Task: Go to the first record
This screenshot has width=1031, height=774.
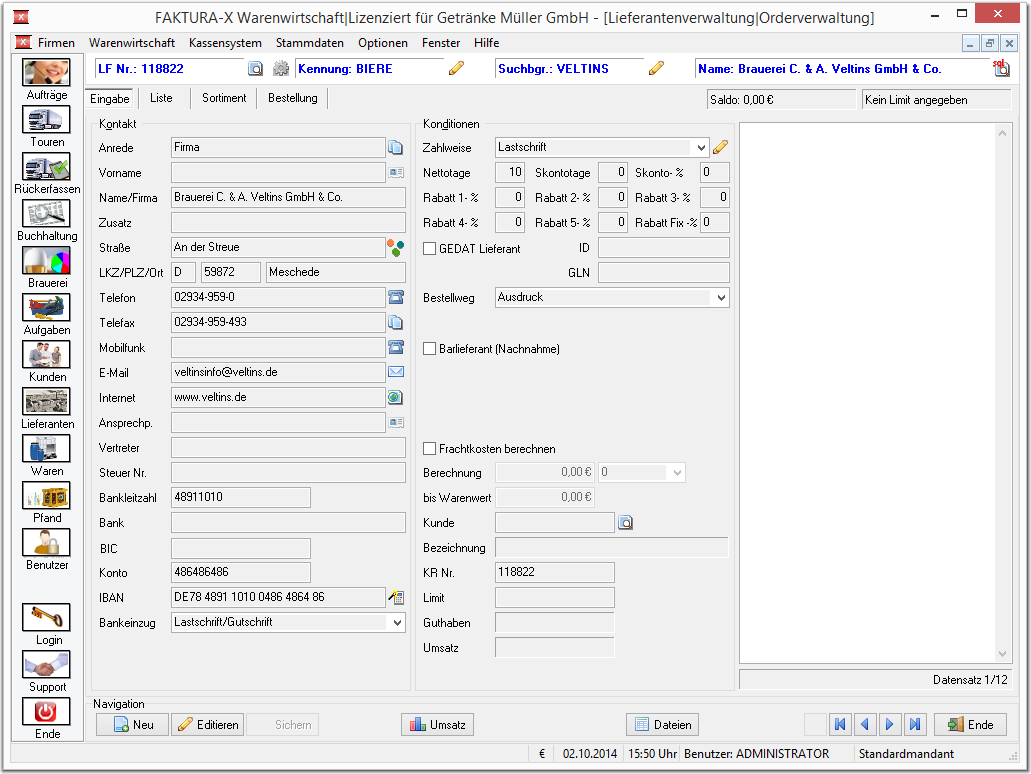Action: click(x=840, y=725)
